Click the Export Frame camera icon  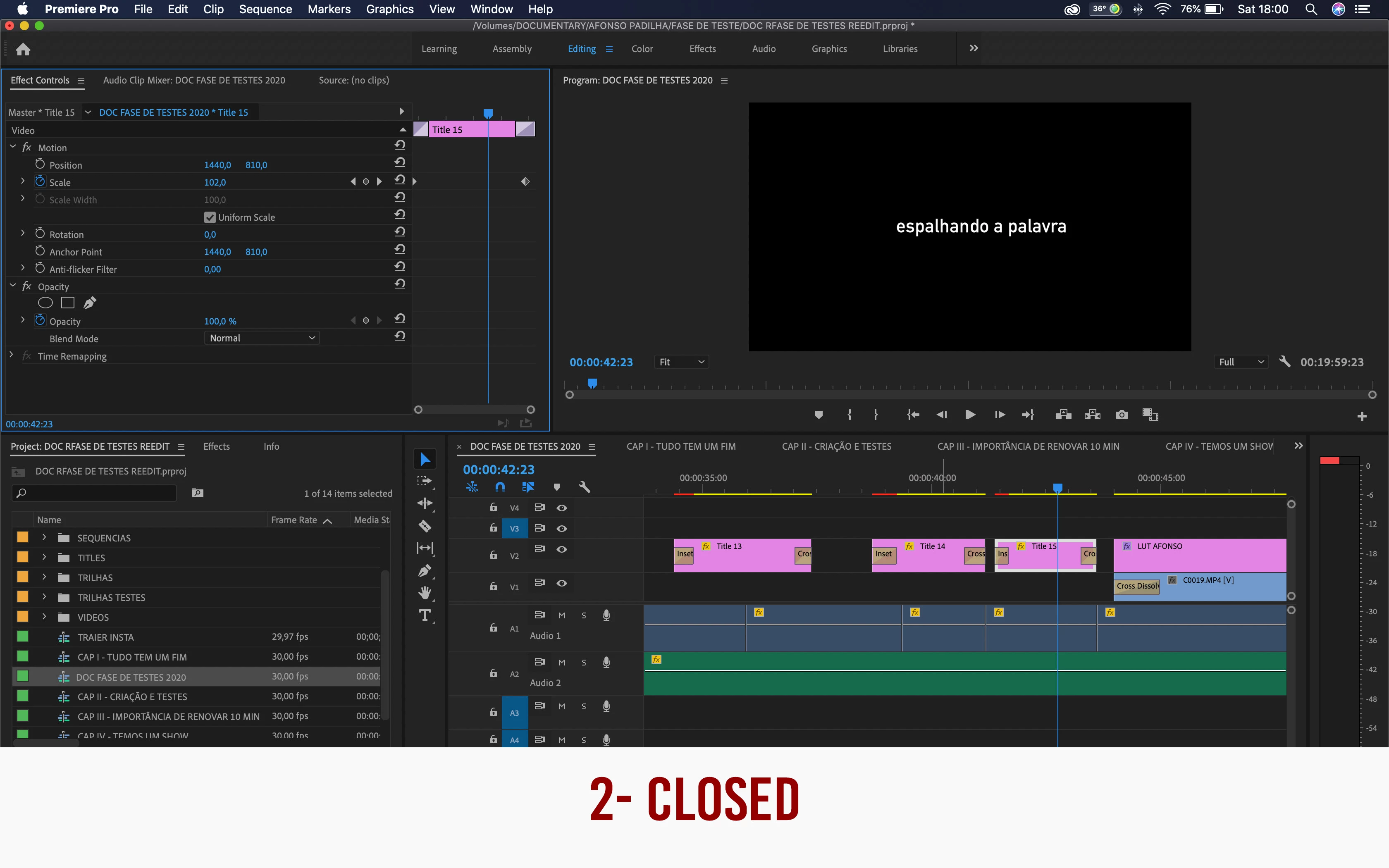pyautogui.click(x=1122, y=415)
